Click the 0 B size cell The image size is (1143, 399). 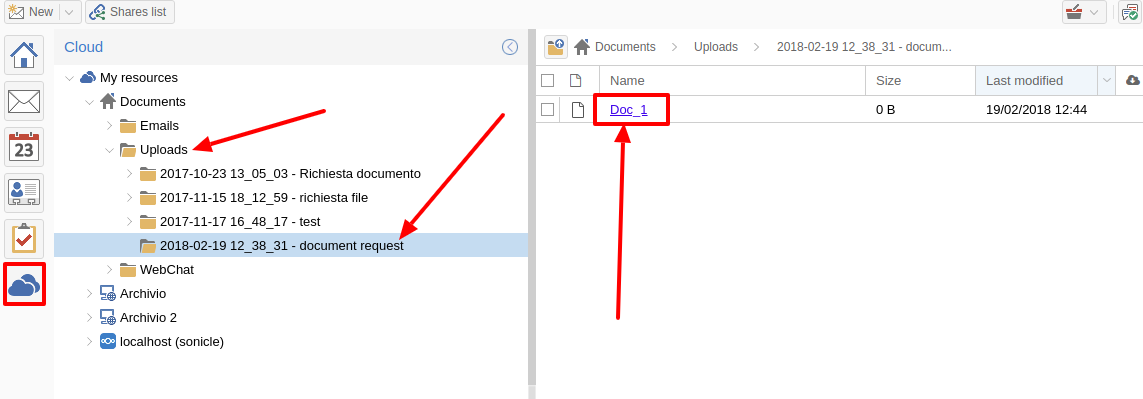pos(886,110)
